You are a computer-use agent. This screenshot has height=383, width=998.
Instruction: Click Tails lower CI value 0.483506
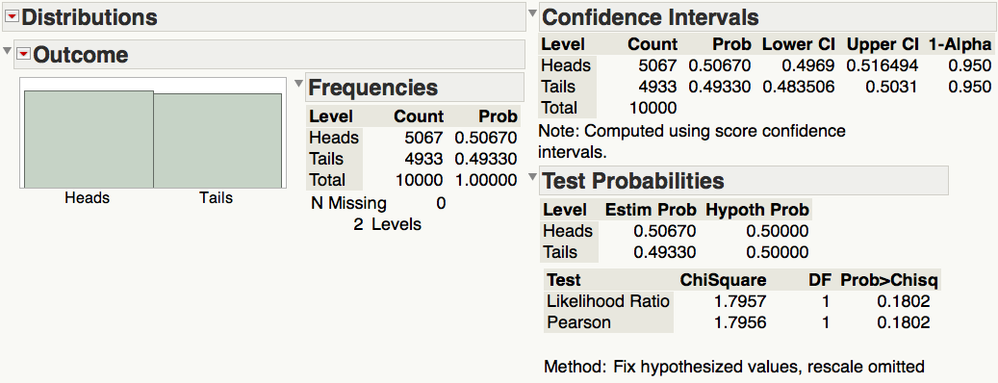point(798,87)
